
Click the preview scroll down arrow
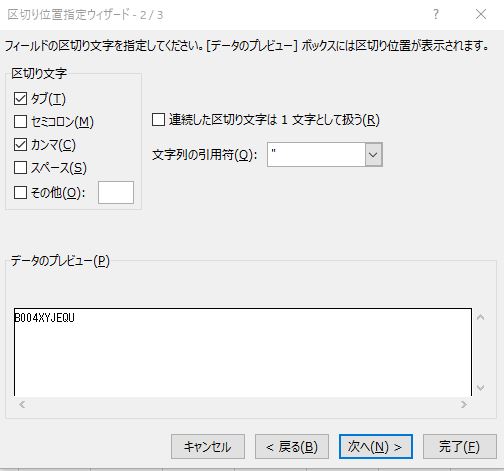480,388
